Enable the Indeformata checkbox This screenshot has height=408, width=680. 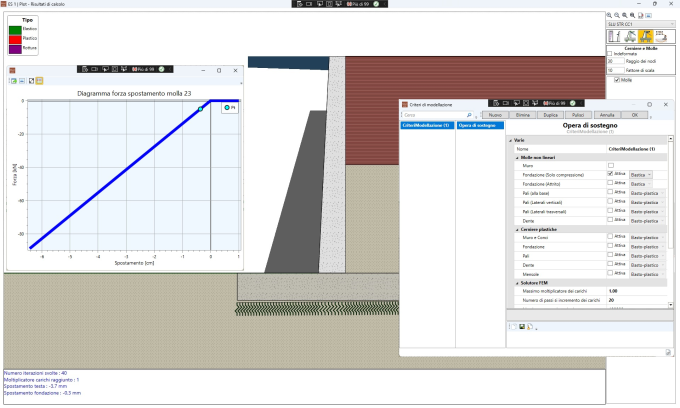[609, 54]
